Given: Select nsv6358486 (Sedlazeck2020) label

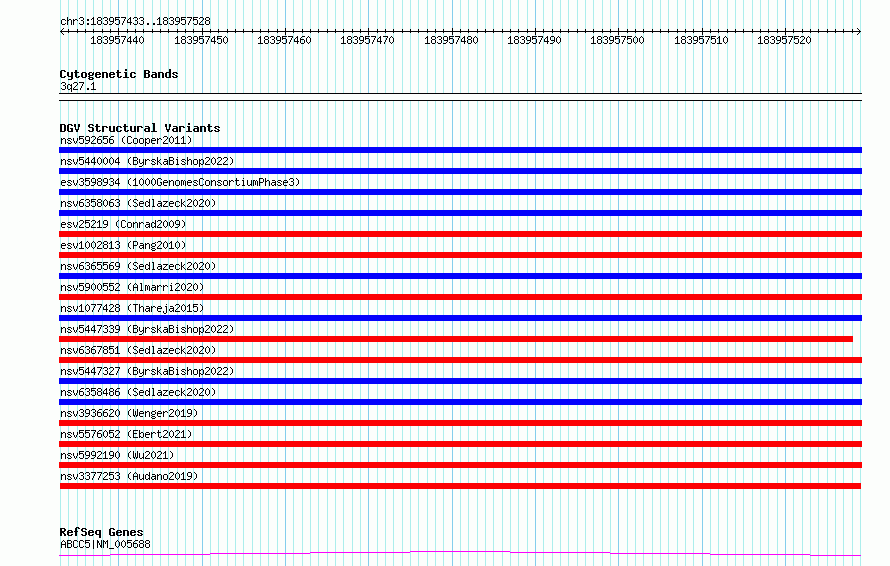Looking at the screenshot, I should pyautogui.click(x=138, y=392).
